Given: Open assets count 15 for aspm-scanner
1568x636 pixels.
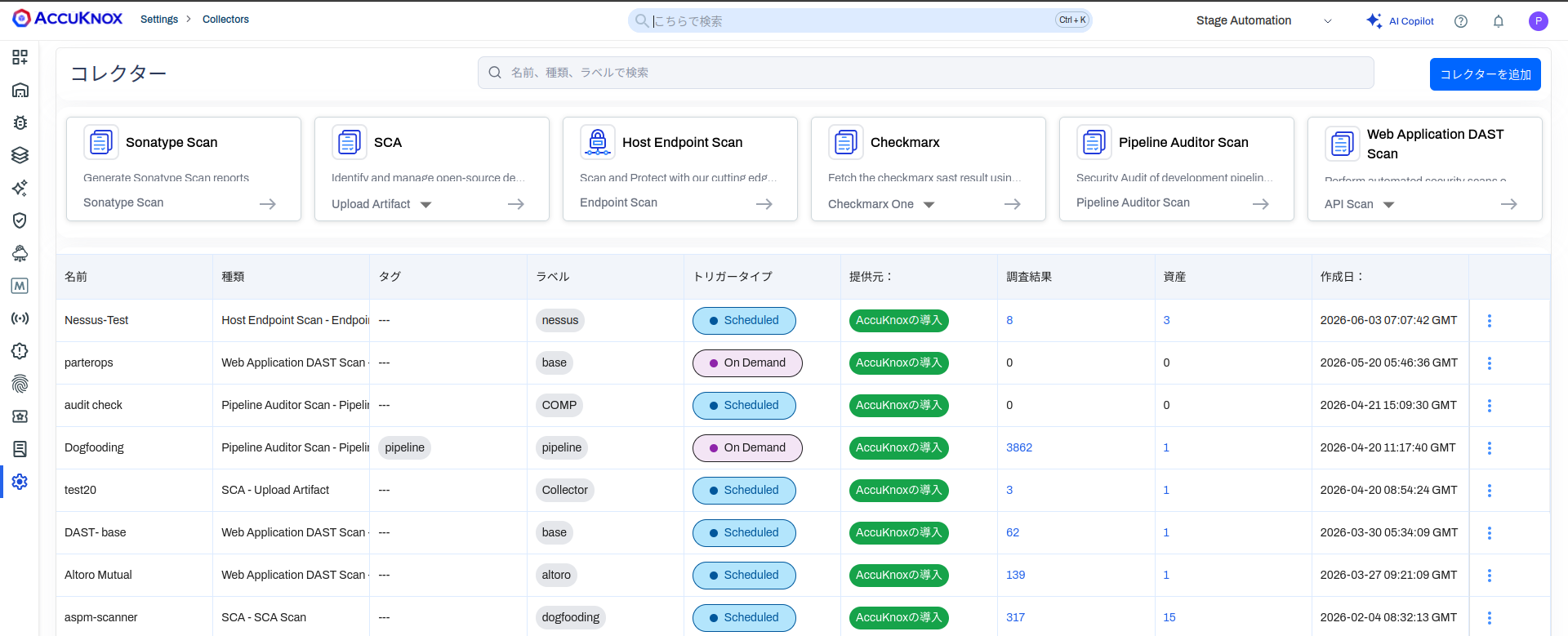Looking at the screenshot, I should click(1169, 617).
